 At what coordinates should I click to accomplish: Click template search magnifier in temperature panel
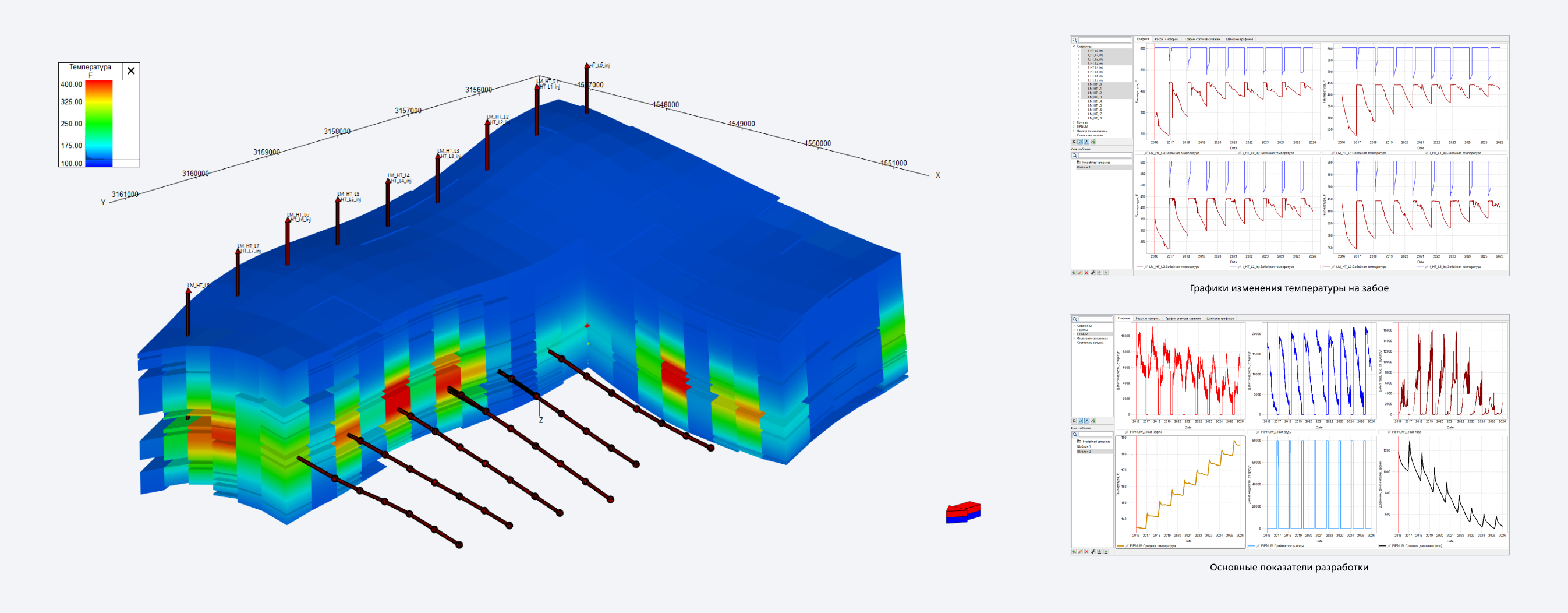coord(1075,156)
